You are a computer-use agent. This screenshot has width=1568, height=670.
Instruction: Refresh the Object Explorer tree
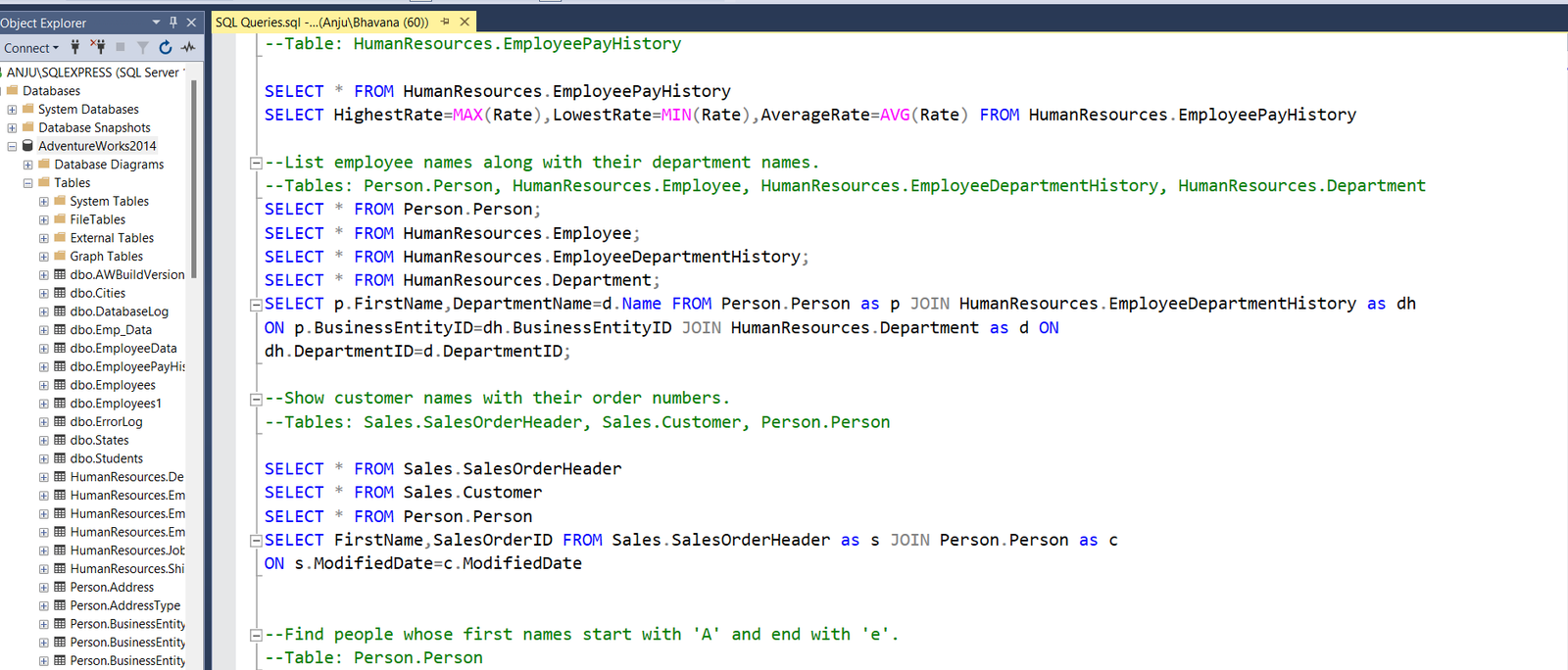click(x=166, y=47)
